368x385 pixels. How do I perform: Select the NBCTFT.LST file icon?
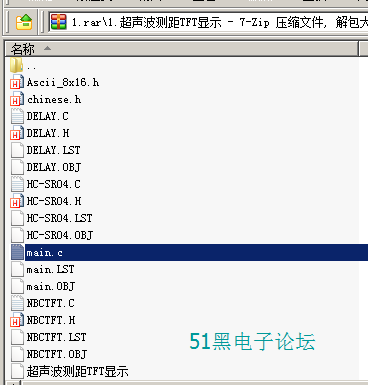coord(17,337)
